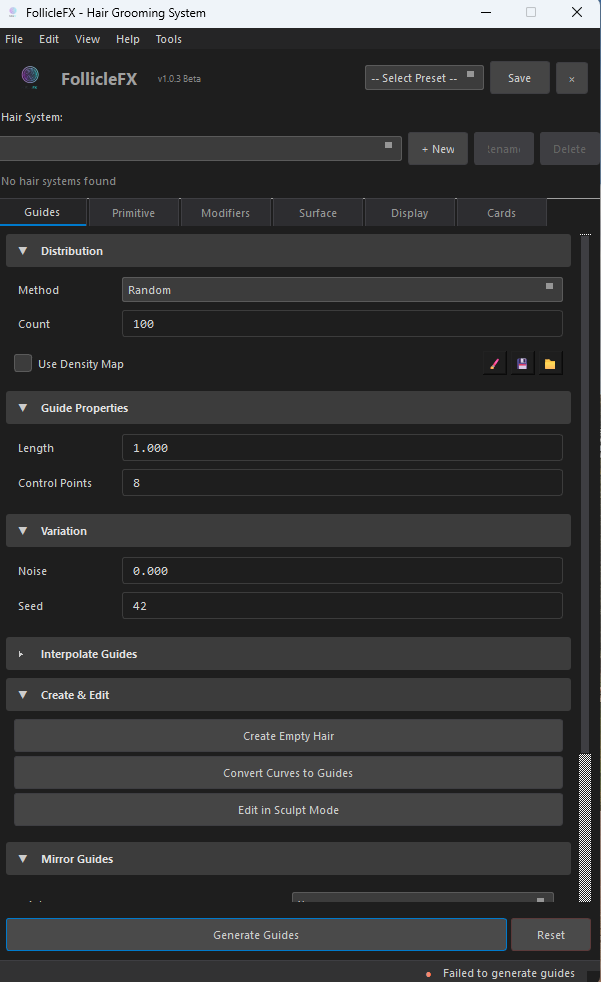The height and width of the screenshot is (982, 601).
Task: Click the red status indicator dot
Action: pyautogui.click(x=428, y=974)
